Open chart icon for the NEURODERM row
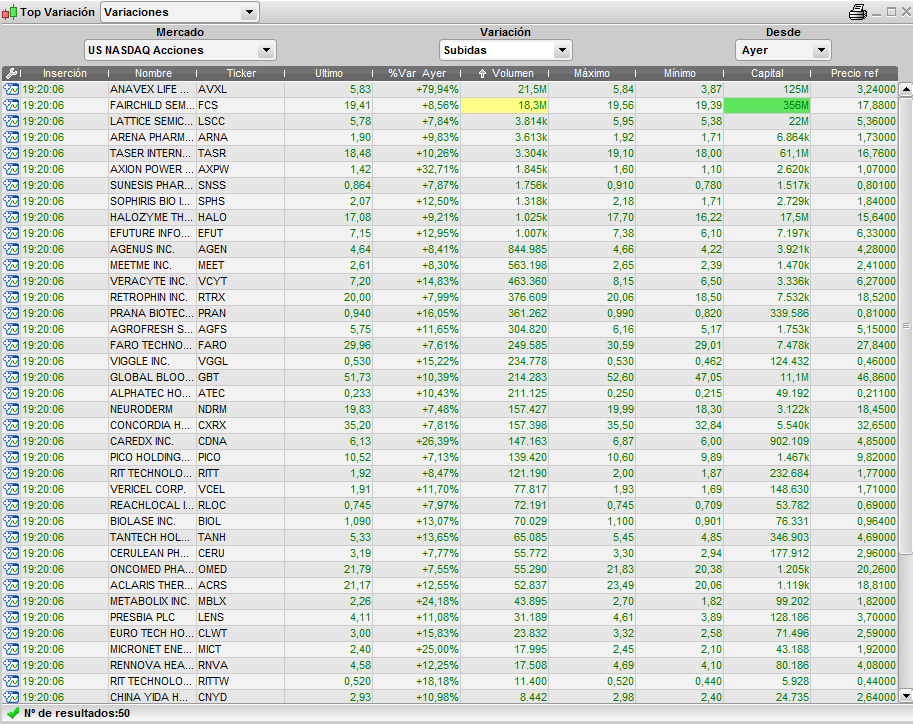 coord(11,409)
